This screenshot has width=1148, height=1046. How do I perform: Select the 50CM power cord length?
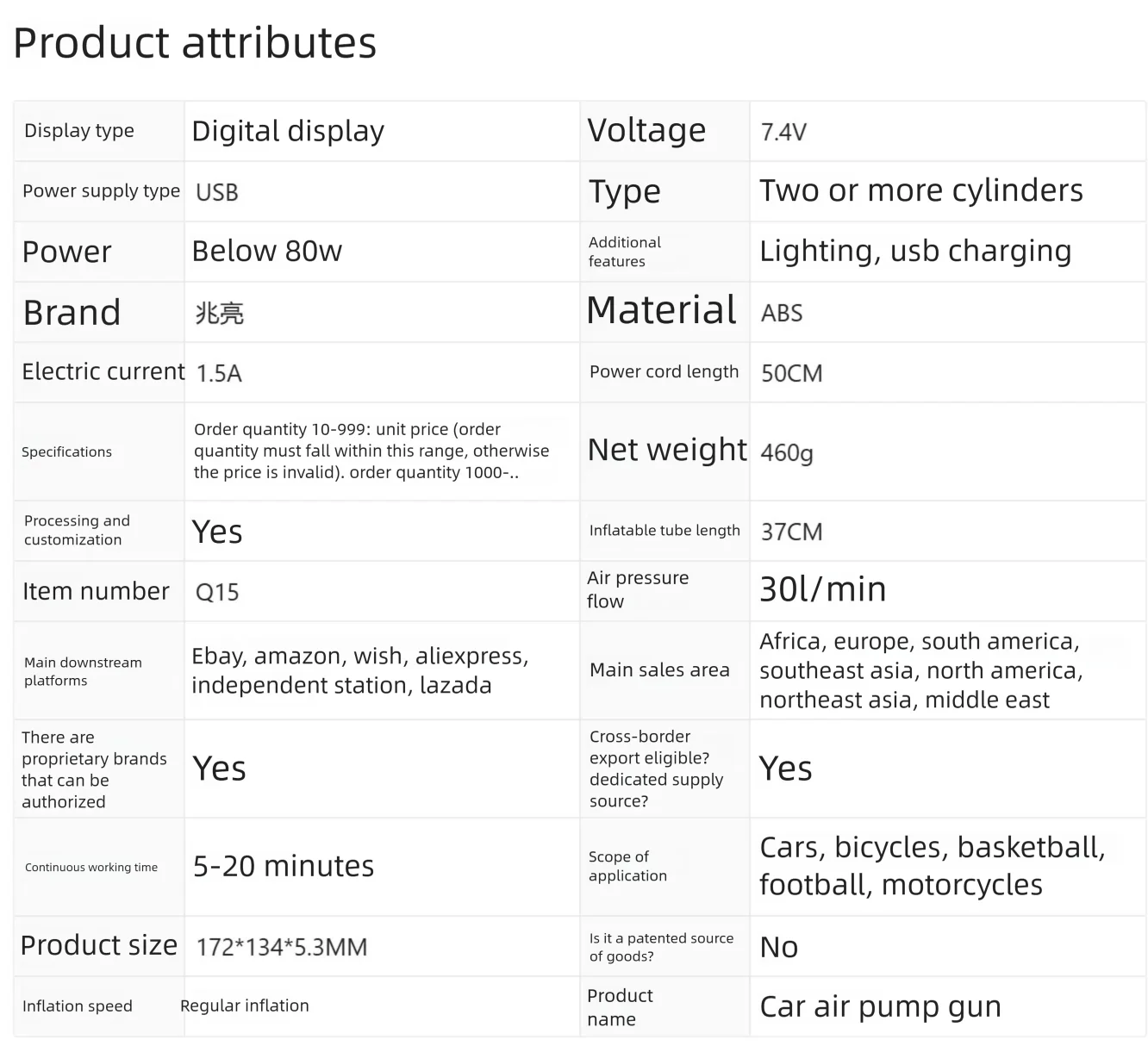[x=791, y=373]
